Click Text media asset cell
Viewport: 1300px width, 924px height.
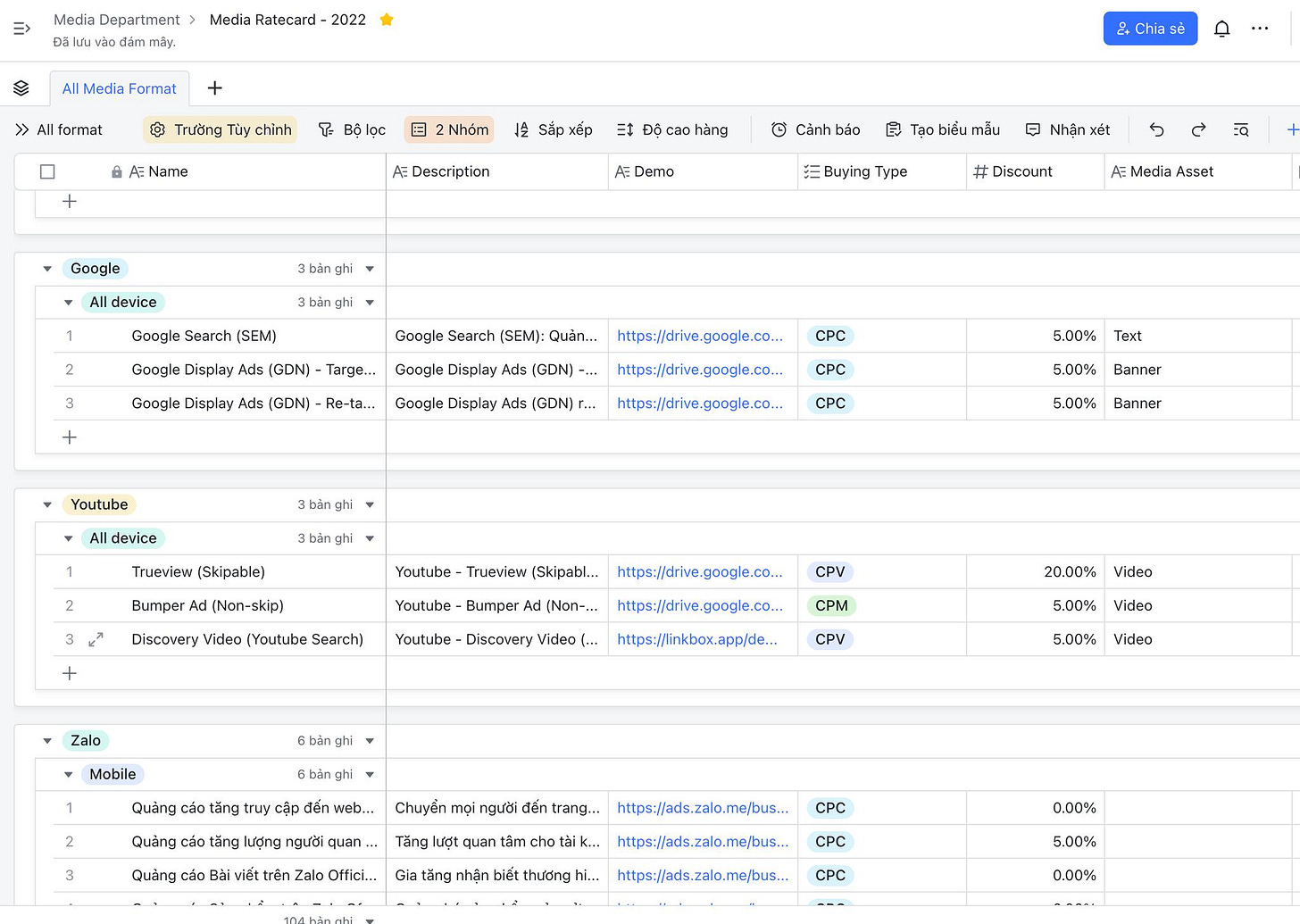tap(1198, 336)
